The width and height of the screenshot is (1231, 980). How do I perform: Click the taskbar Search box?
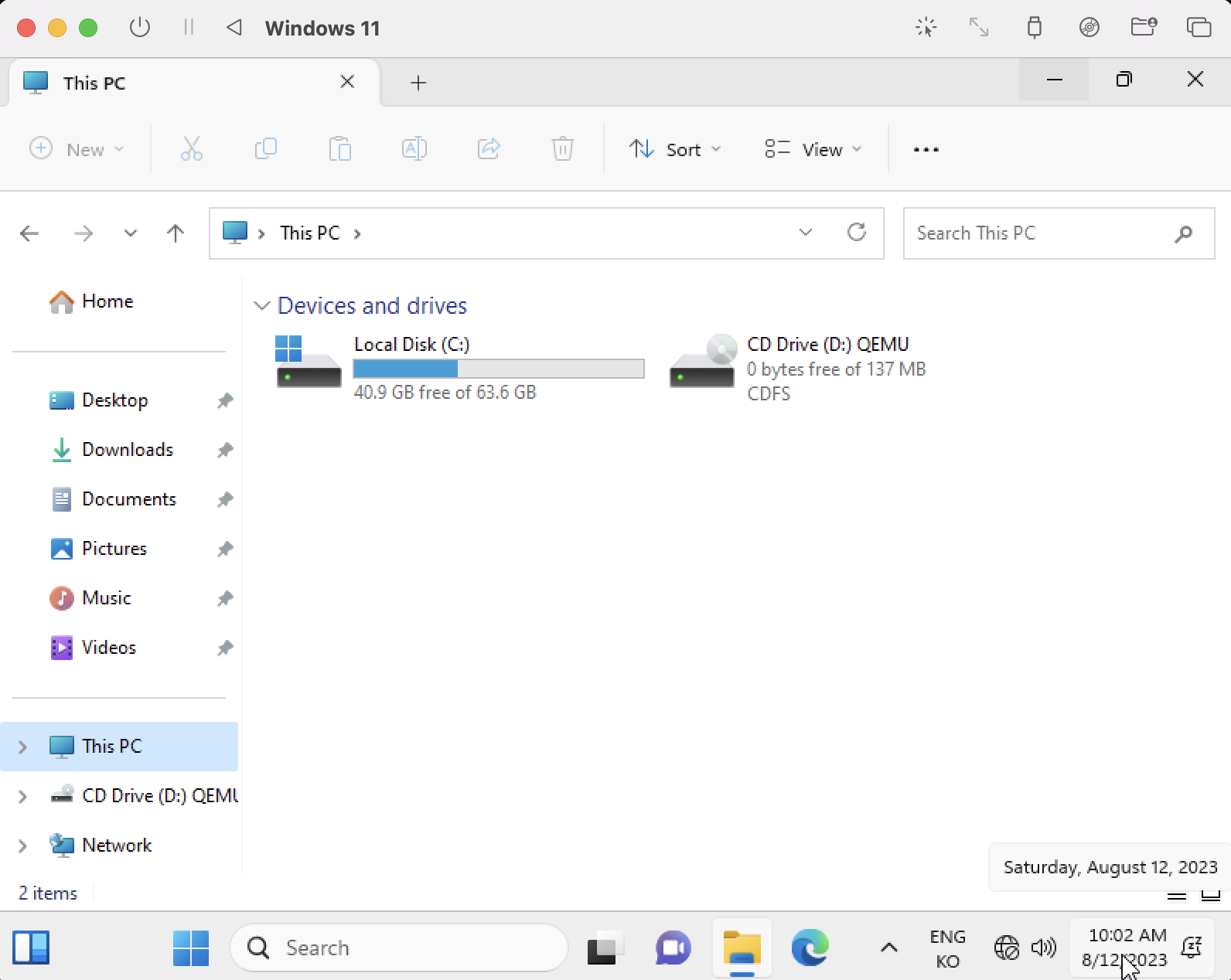(x=399, y=948)
